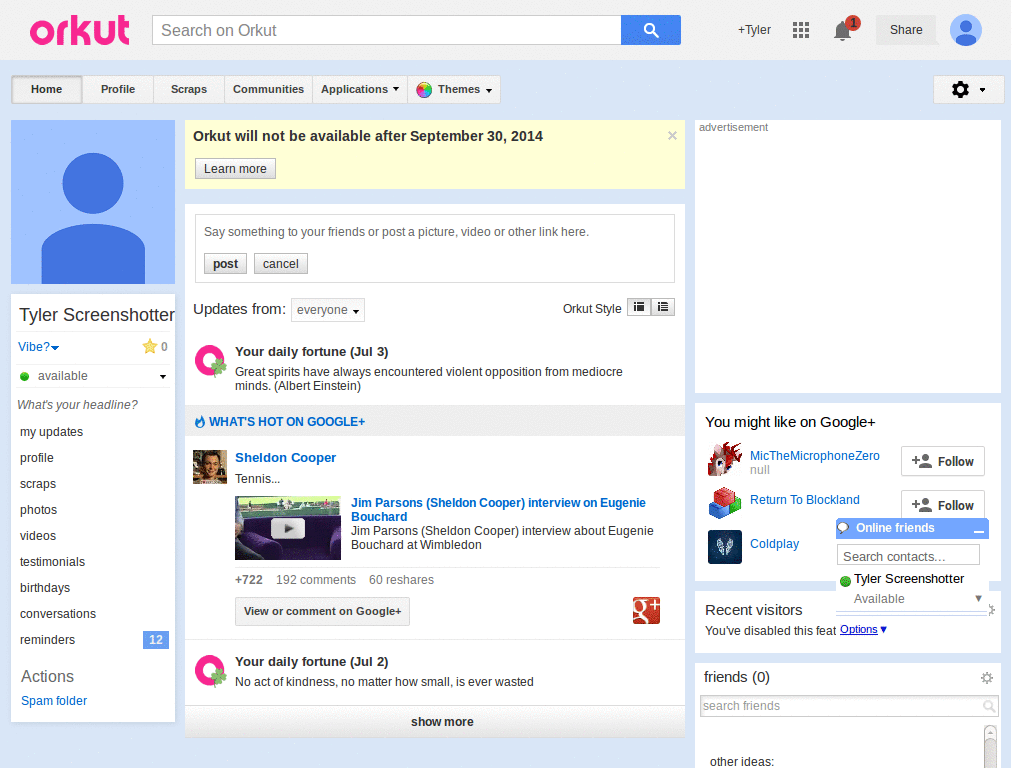Click the Search contacts field

(x=908, y=556)
